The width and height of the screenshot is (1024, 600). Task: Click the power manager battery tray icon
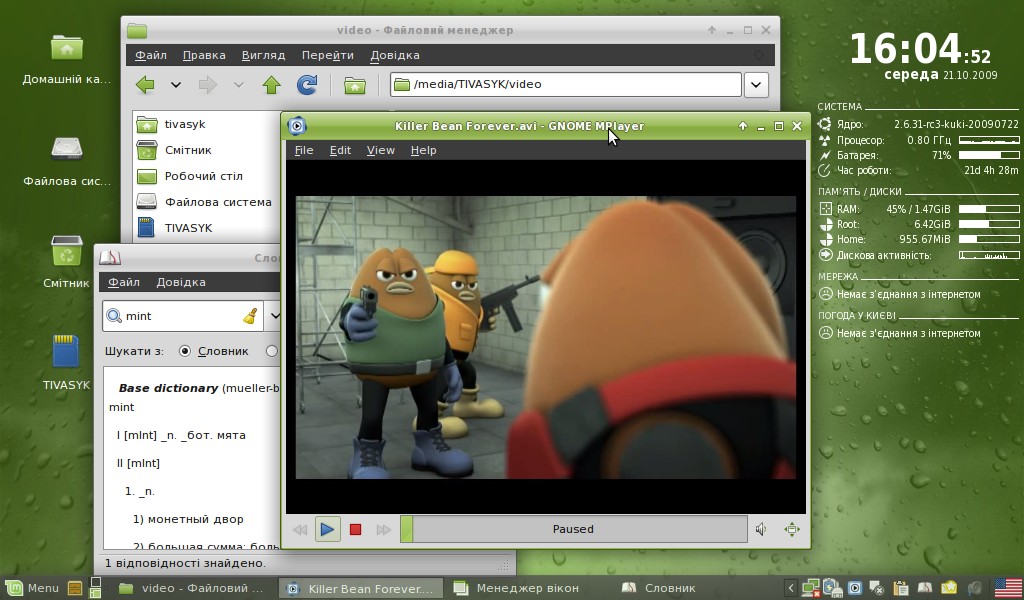point(833,588)
